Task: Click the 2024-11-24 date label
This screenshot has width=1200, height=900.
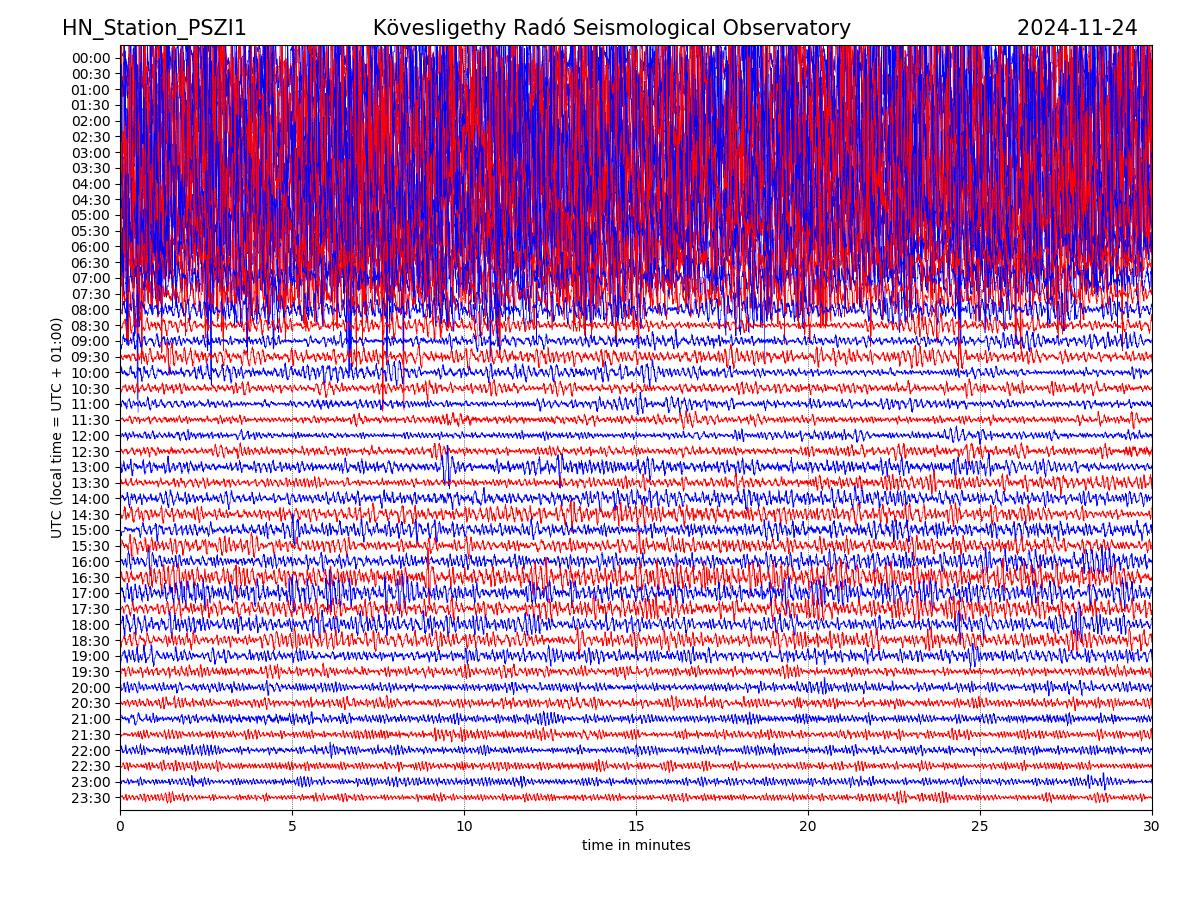Action: (1076, 29)
